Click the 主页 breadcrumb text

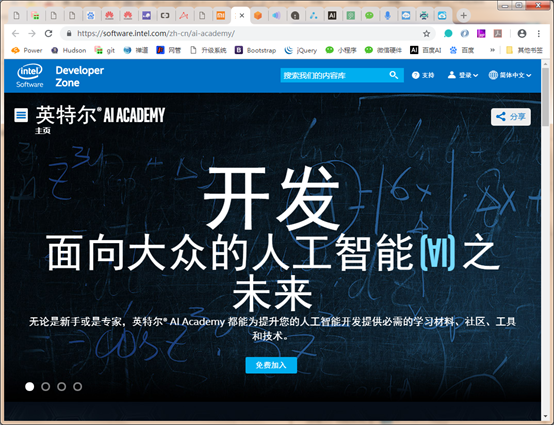[x=43, y=131]
